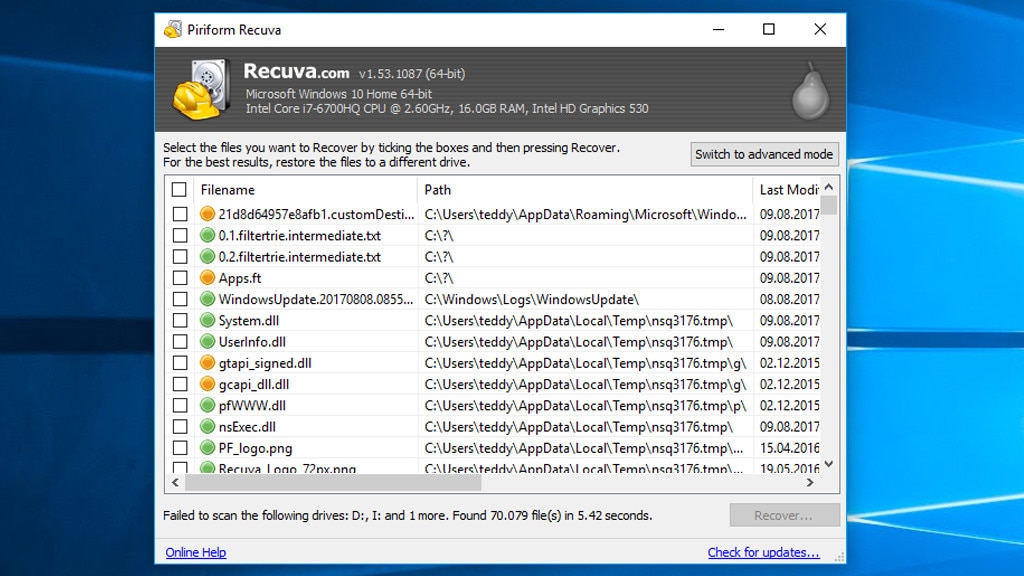This screenshot has width=1024, height=576.
Task: Tick the checkbox for gcapi_dll.dll
Action: tap(180, 384)
